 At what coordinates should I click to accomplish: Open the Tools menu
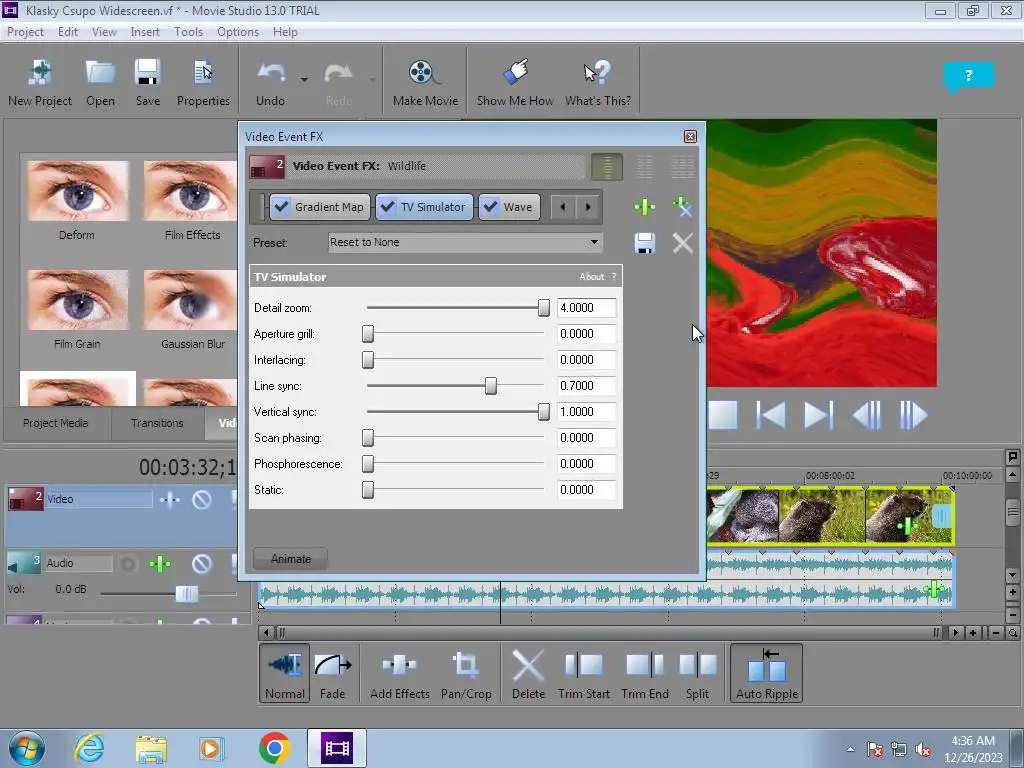188,32
